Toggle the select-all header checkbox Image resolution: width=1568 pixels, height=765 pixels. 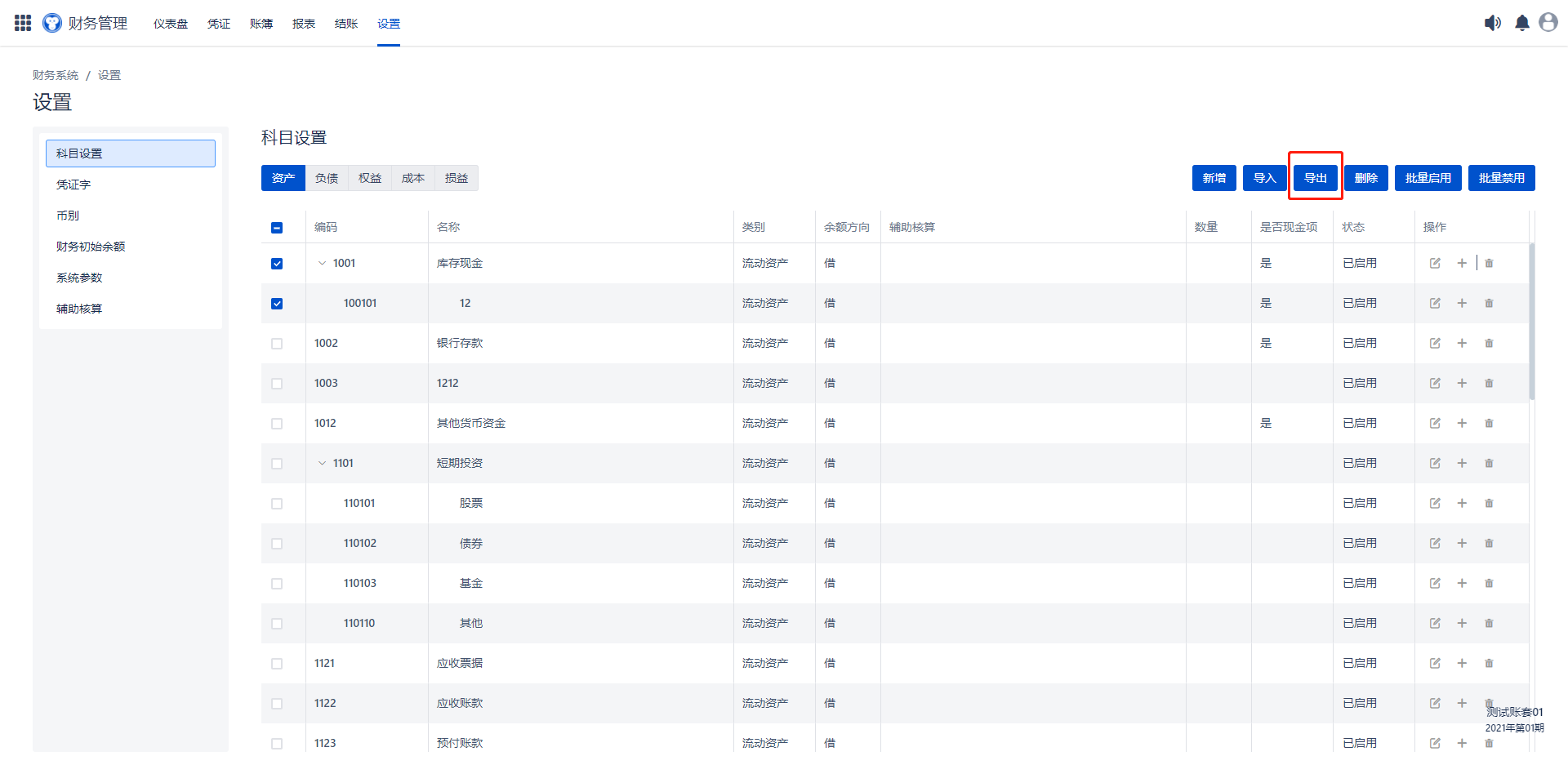[x=277, y=228]
